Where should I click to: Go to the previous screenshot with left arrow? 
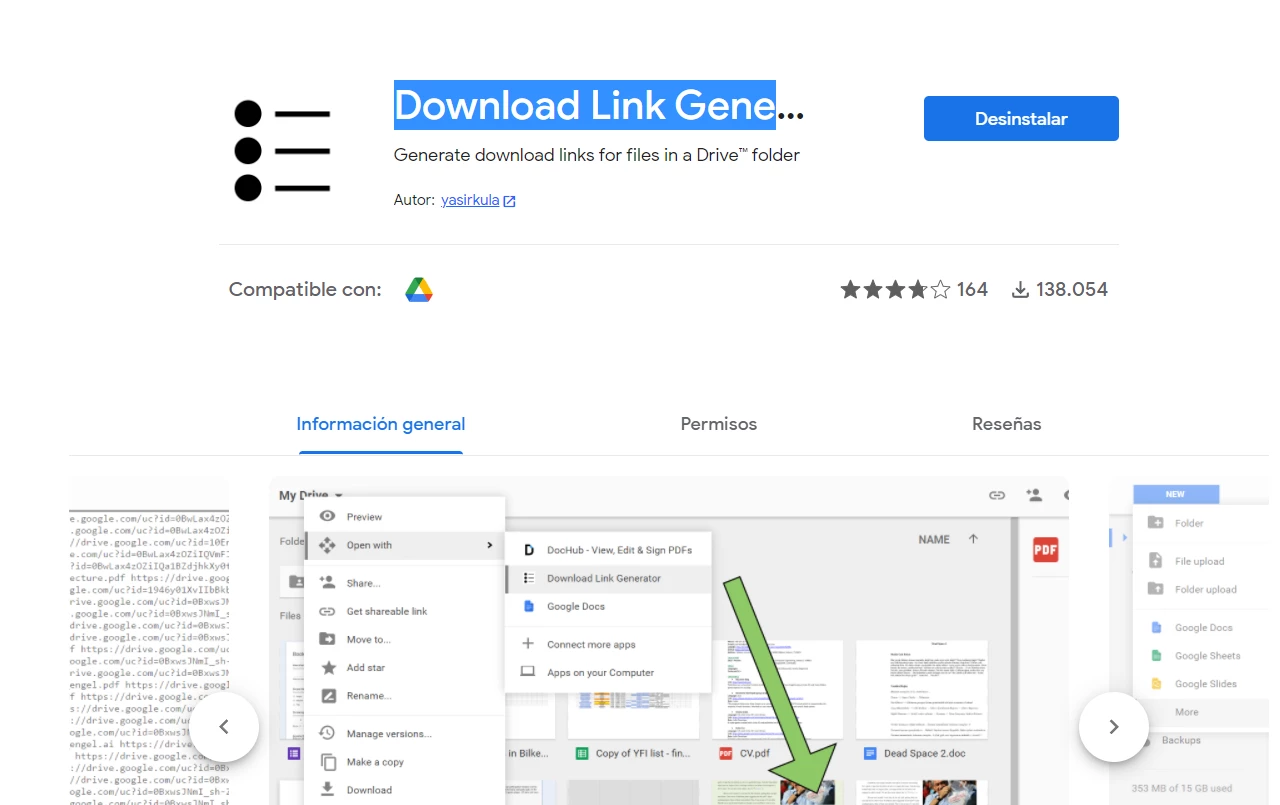224,727
